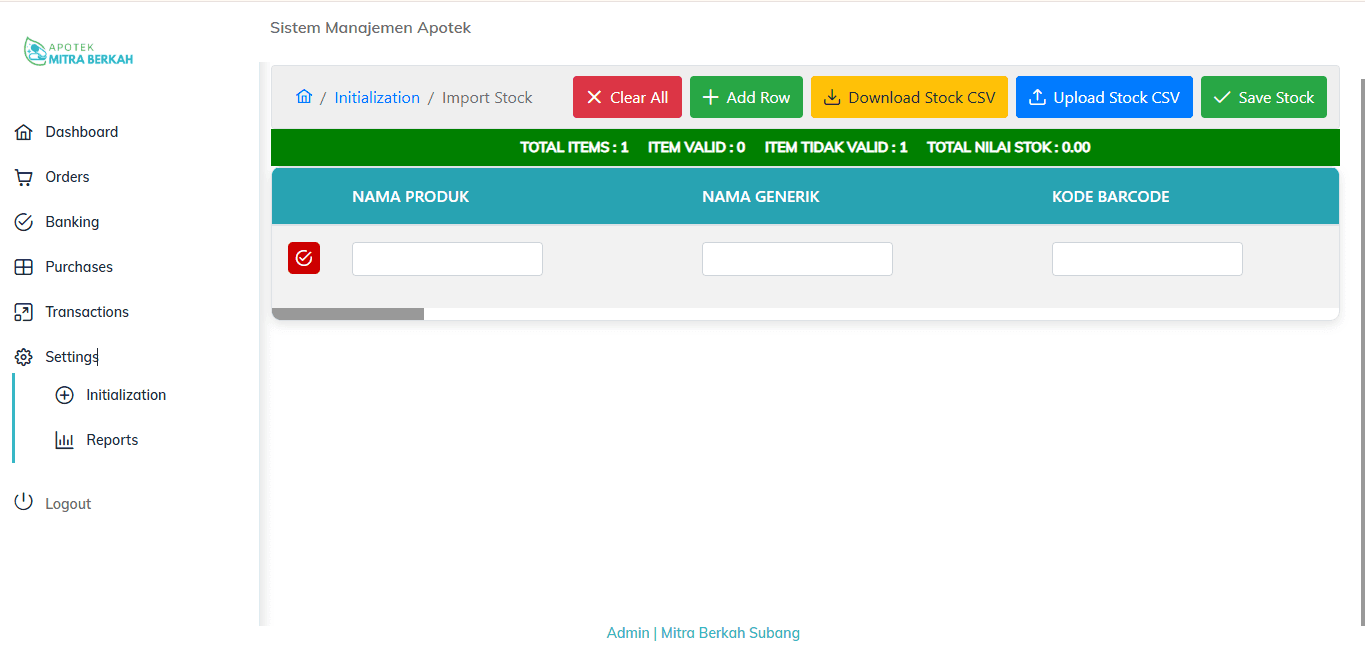The image size is (1365, 648).
Task: Click Save Stock to store items
Action: pyautogui.click(x=1263, y=97)
